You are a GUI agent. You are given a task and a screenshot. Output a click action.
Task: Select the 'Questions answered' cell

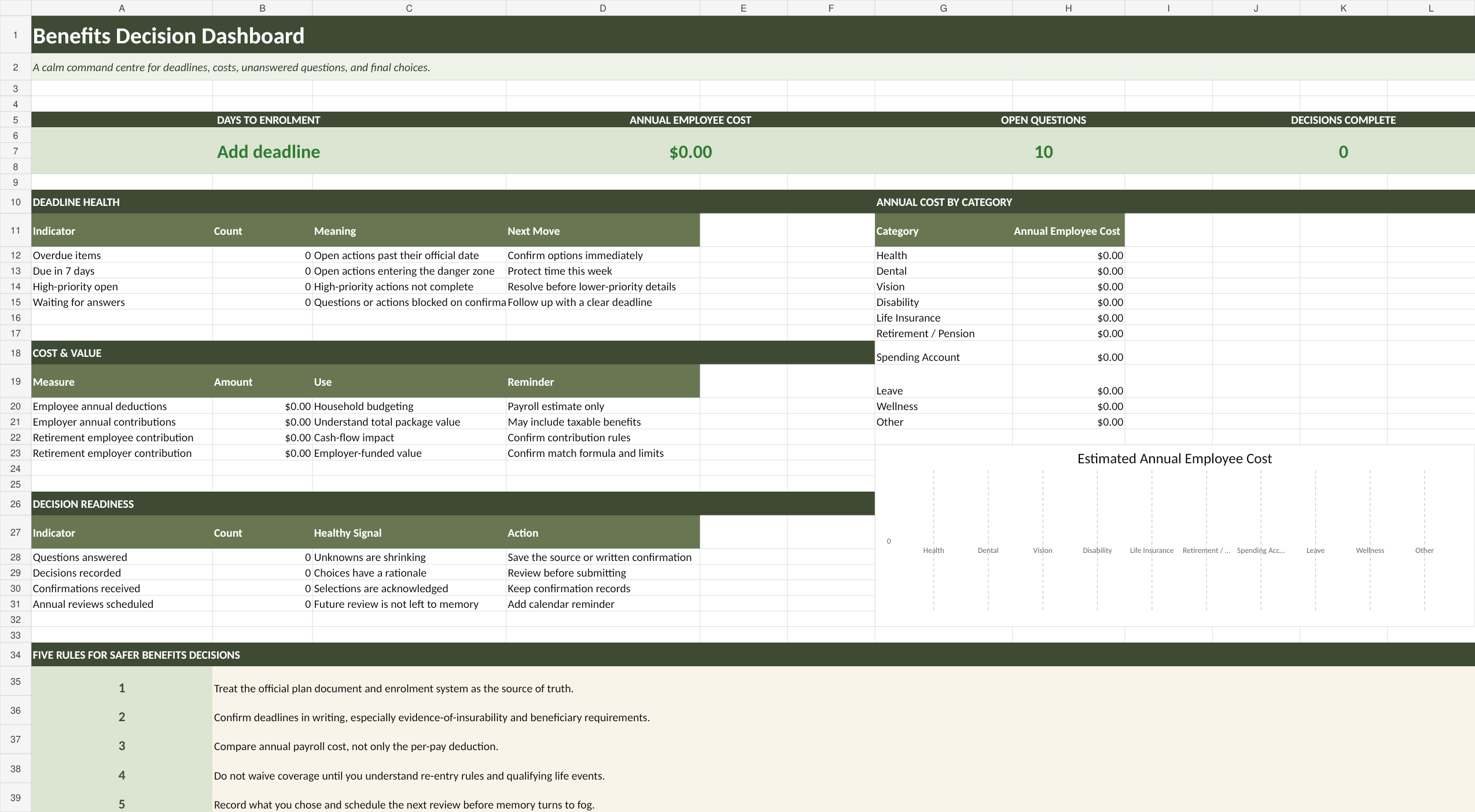[122, 558]
